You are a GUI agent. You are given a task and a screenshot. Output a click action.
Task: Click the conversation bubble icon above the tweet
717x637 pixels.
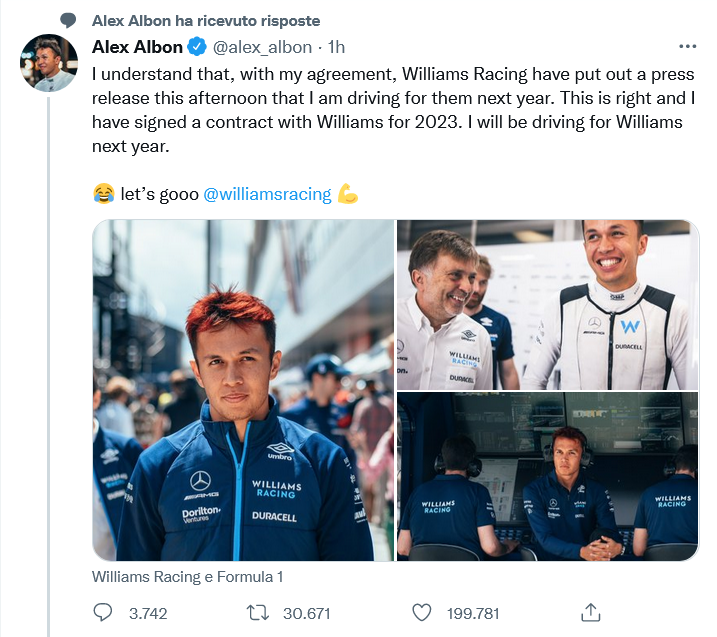[69, 21]
